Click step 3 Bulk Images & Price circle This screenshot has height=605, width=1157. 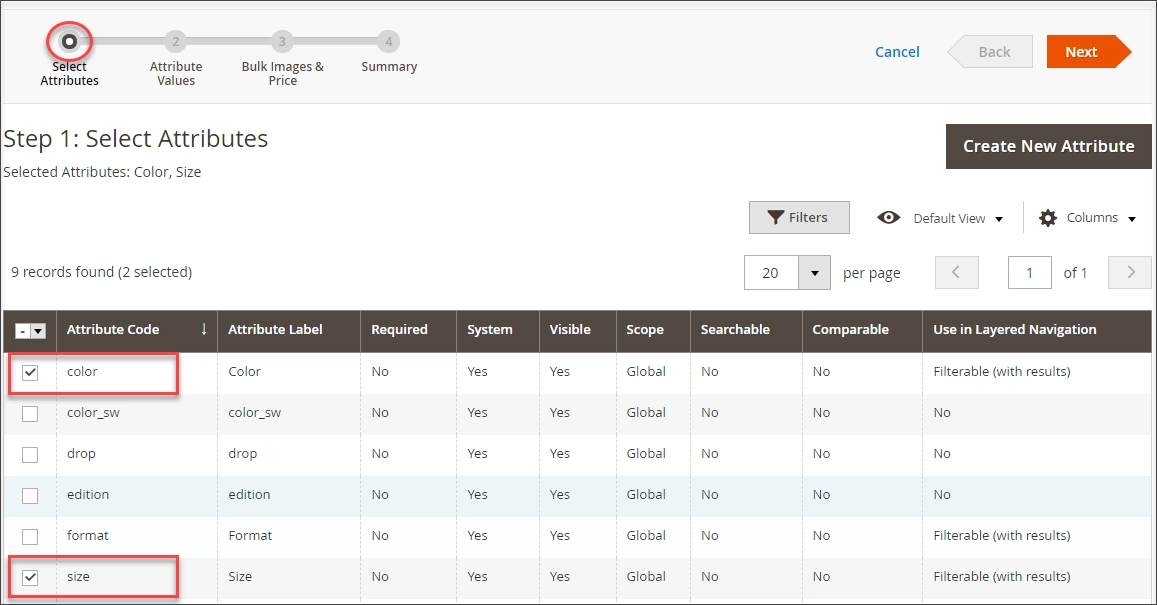pyautogui.click(x=282, y=41)
